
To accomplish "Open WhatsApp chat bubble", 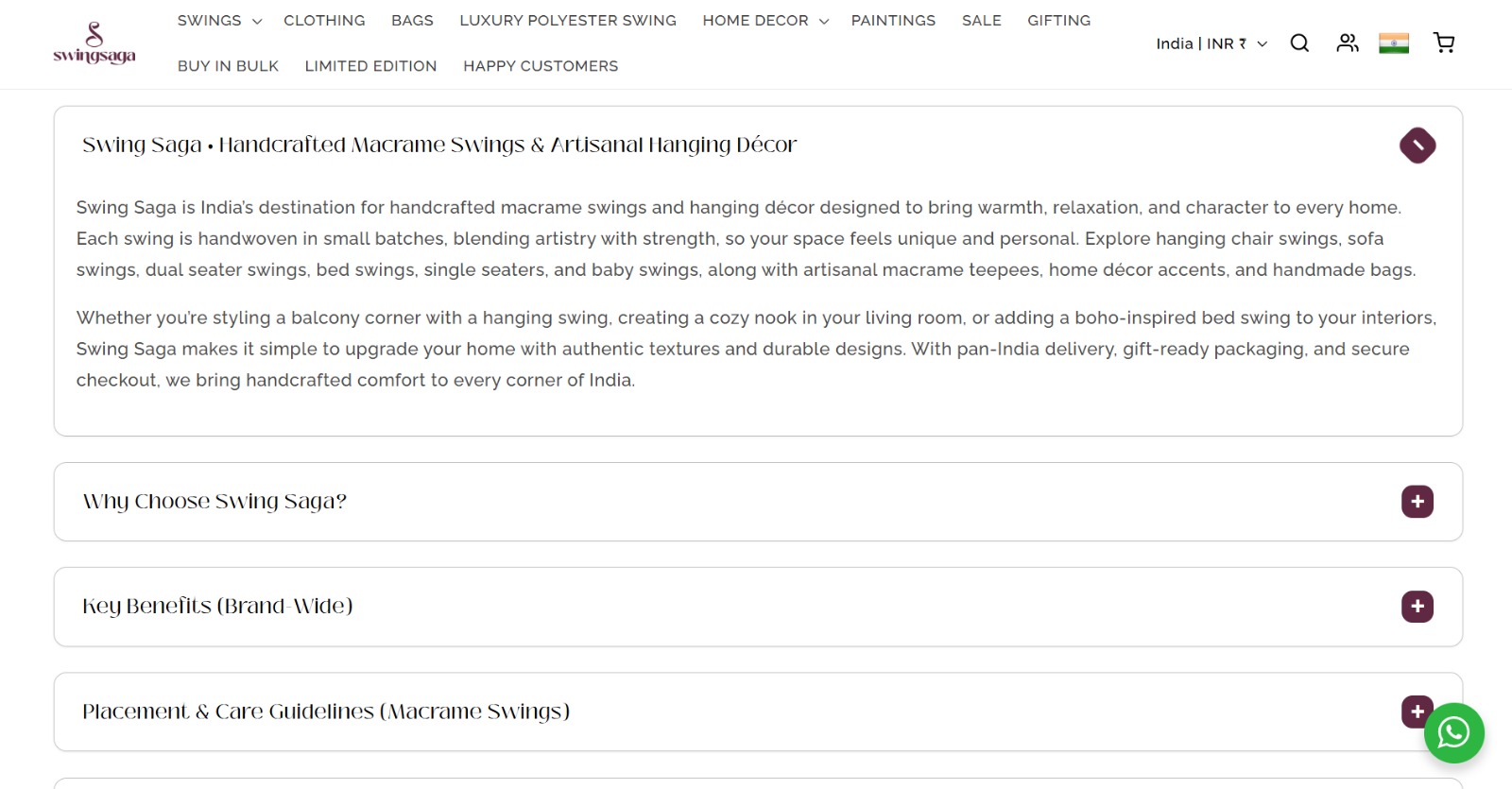I will tap(1454, 733).
